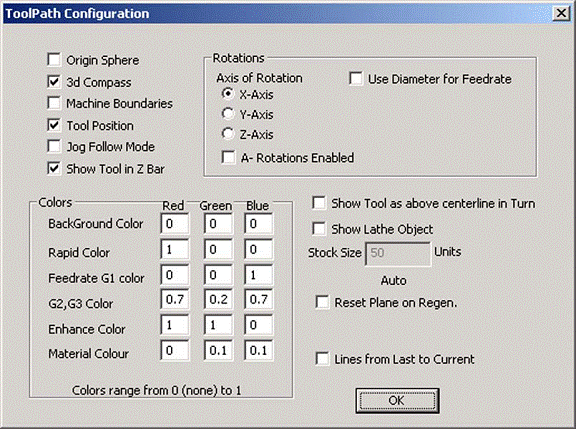Uncheck Show Tool in Z Bar
Screen dimensions: 576x429
pos(54,169)
